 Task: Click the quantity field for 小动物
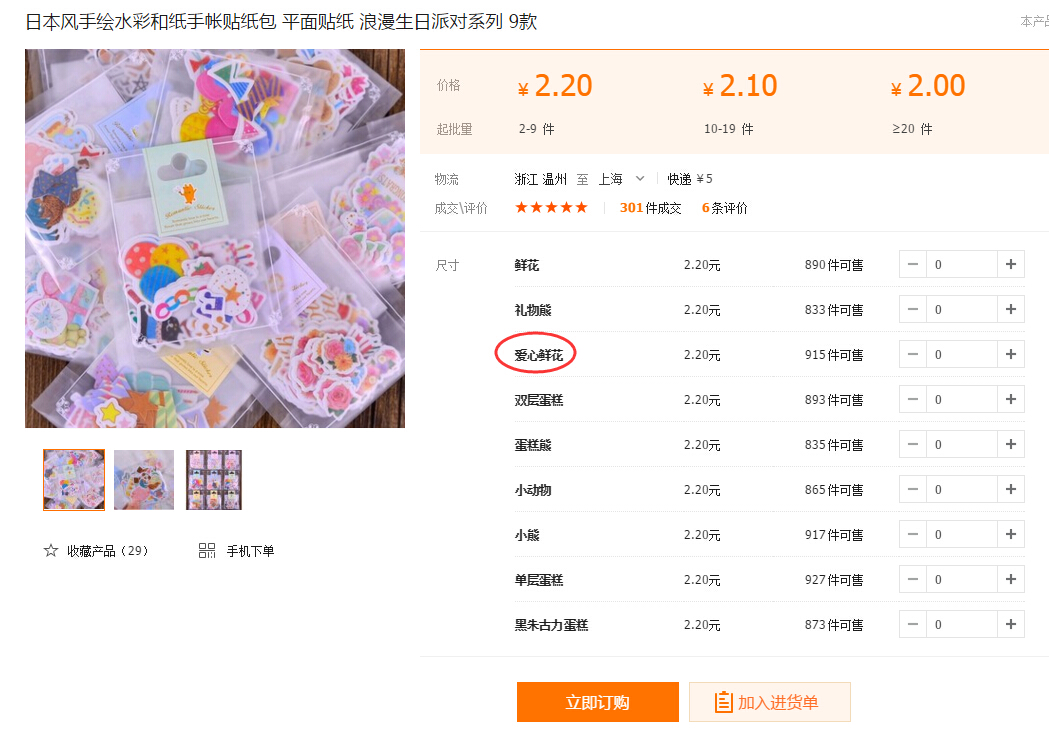coord(961,489)
